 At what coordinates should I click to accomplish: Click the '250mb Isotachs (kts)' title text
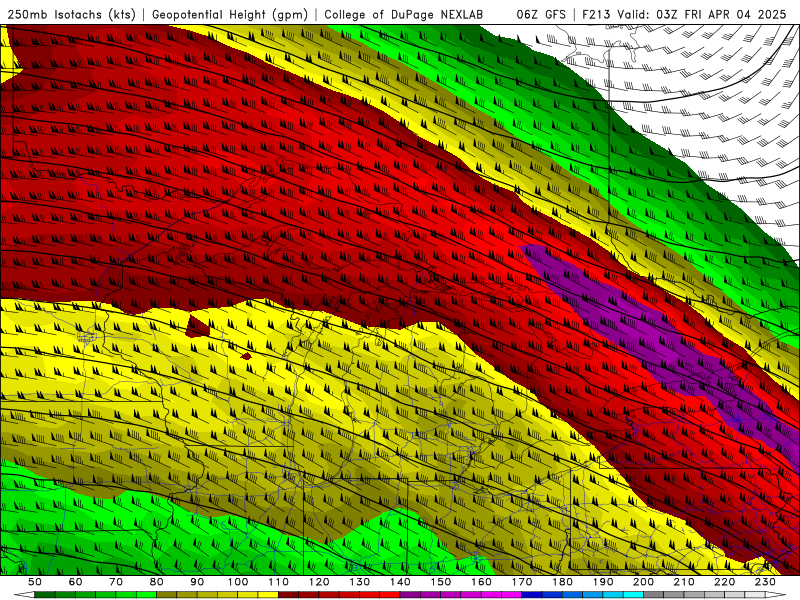[x=71, y=15]
